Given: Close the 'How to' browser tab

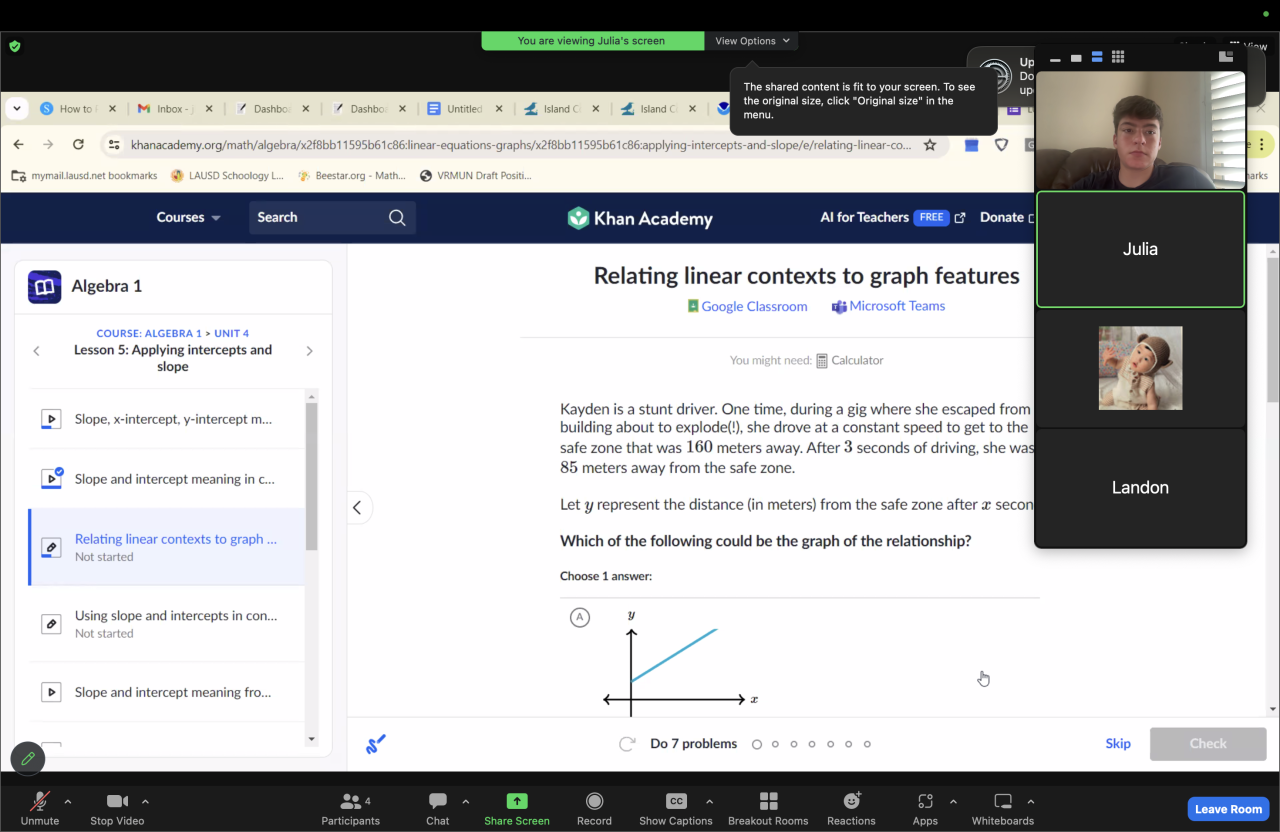Looking at the screenshot, I should [112, 109].
